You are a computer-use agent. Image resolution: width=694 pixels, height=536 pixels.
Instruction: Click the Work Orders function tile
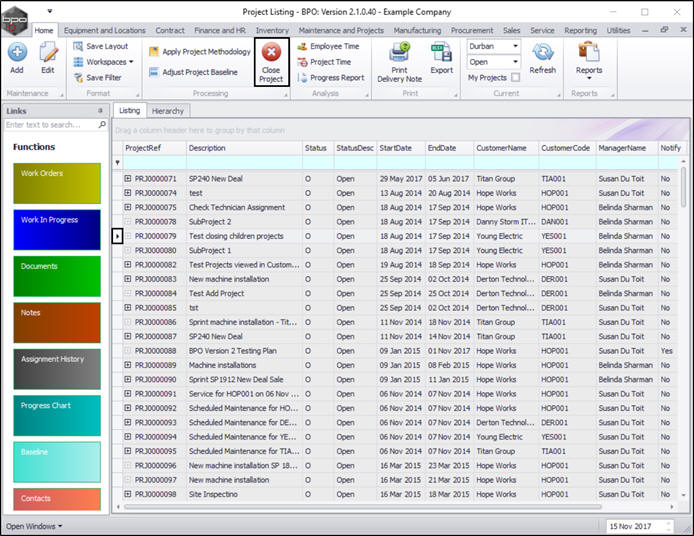pos(57,184)
